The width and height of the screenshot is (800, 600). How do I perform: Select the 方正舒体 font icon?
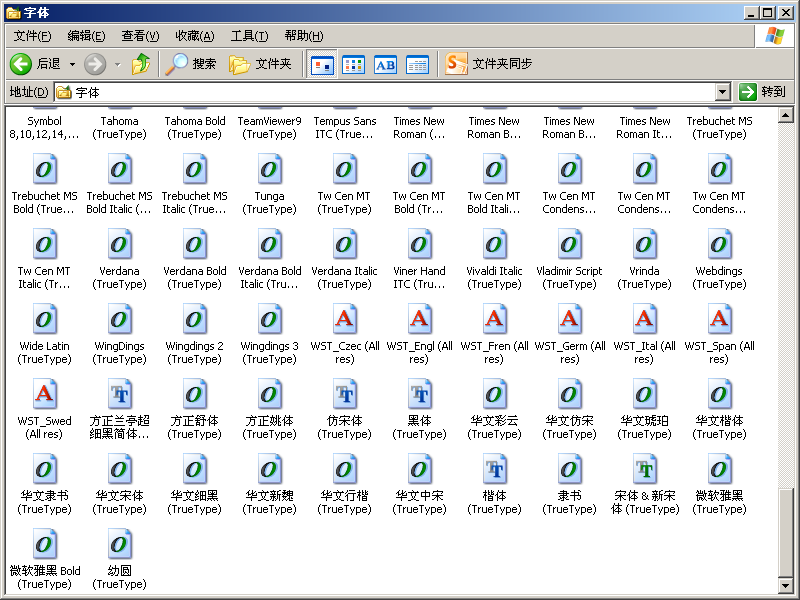194,394
